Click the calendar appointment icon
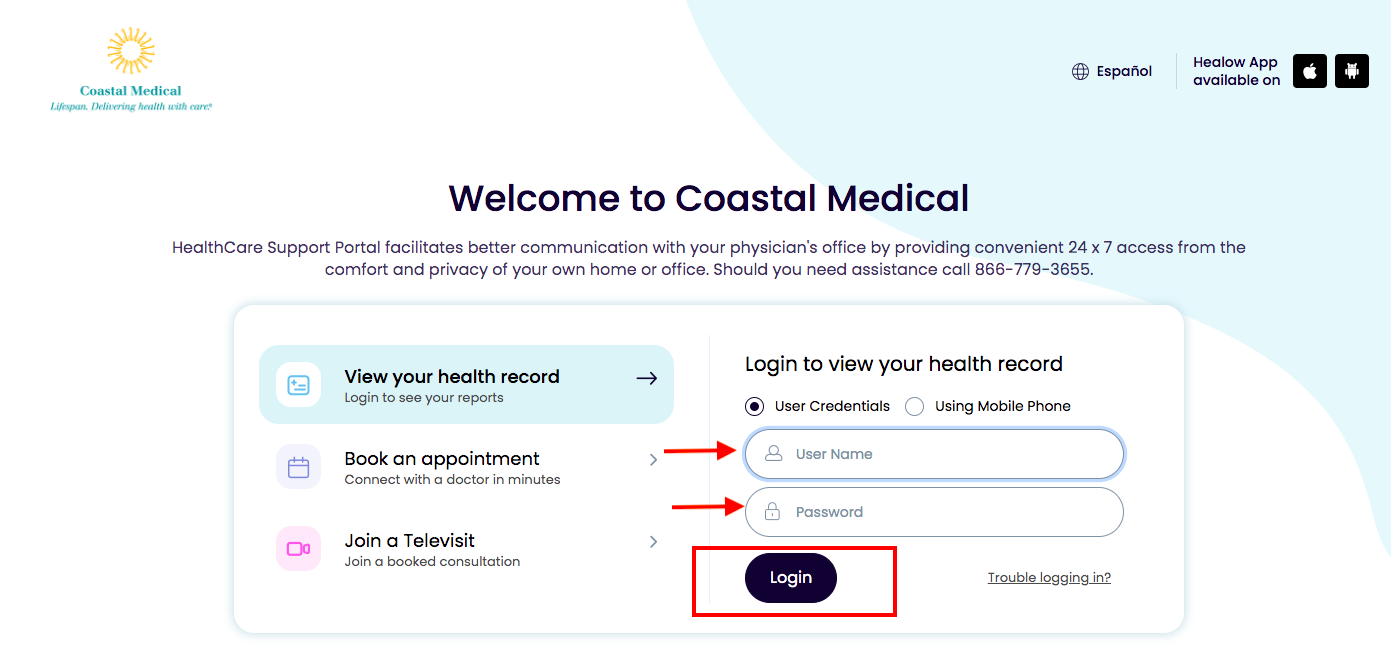 pos(298,467)
